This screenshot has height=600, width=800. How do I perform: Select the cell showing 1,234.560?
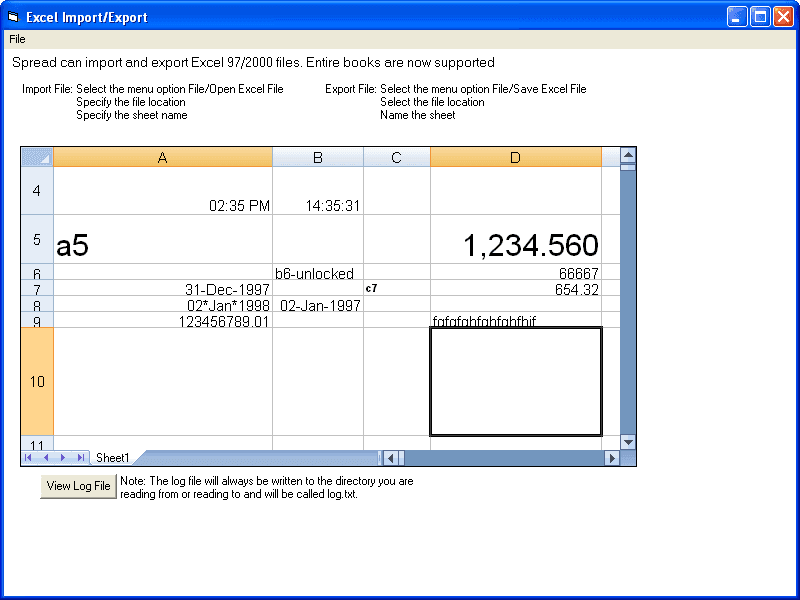coord(516,239)
